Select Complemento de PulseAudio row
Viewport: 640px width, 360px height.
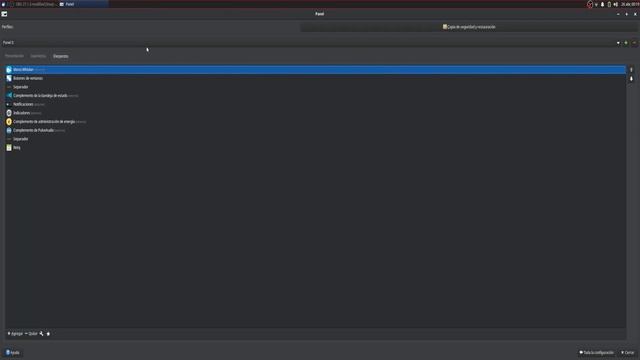(315, 130)
